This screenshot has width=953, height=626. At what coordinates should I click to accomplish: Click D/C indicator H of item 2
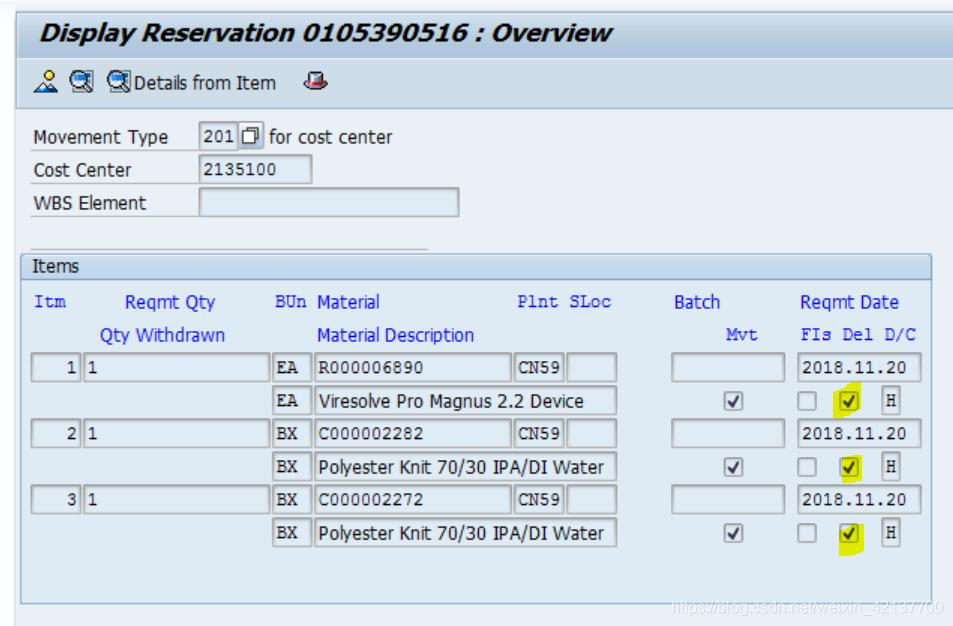(890, 467)
